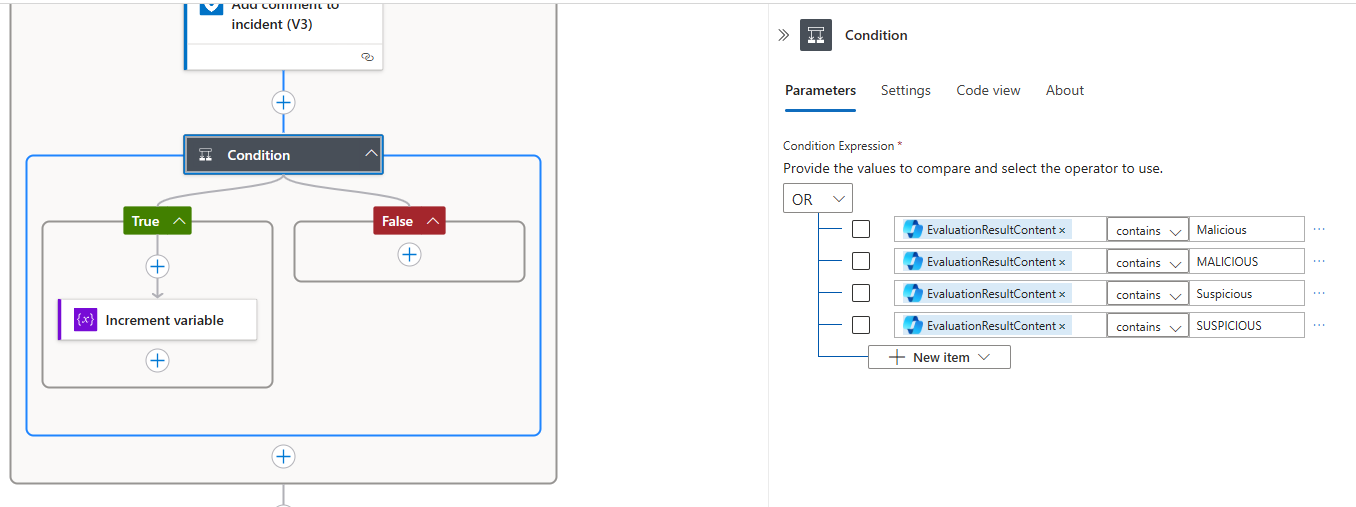The image size is (1356, 507).
Task: Open the ellipsis menu for the Malicious row
Action: click(1319, 230)
